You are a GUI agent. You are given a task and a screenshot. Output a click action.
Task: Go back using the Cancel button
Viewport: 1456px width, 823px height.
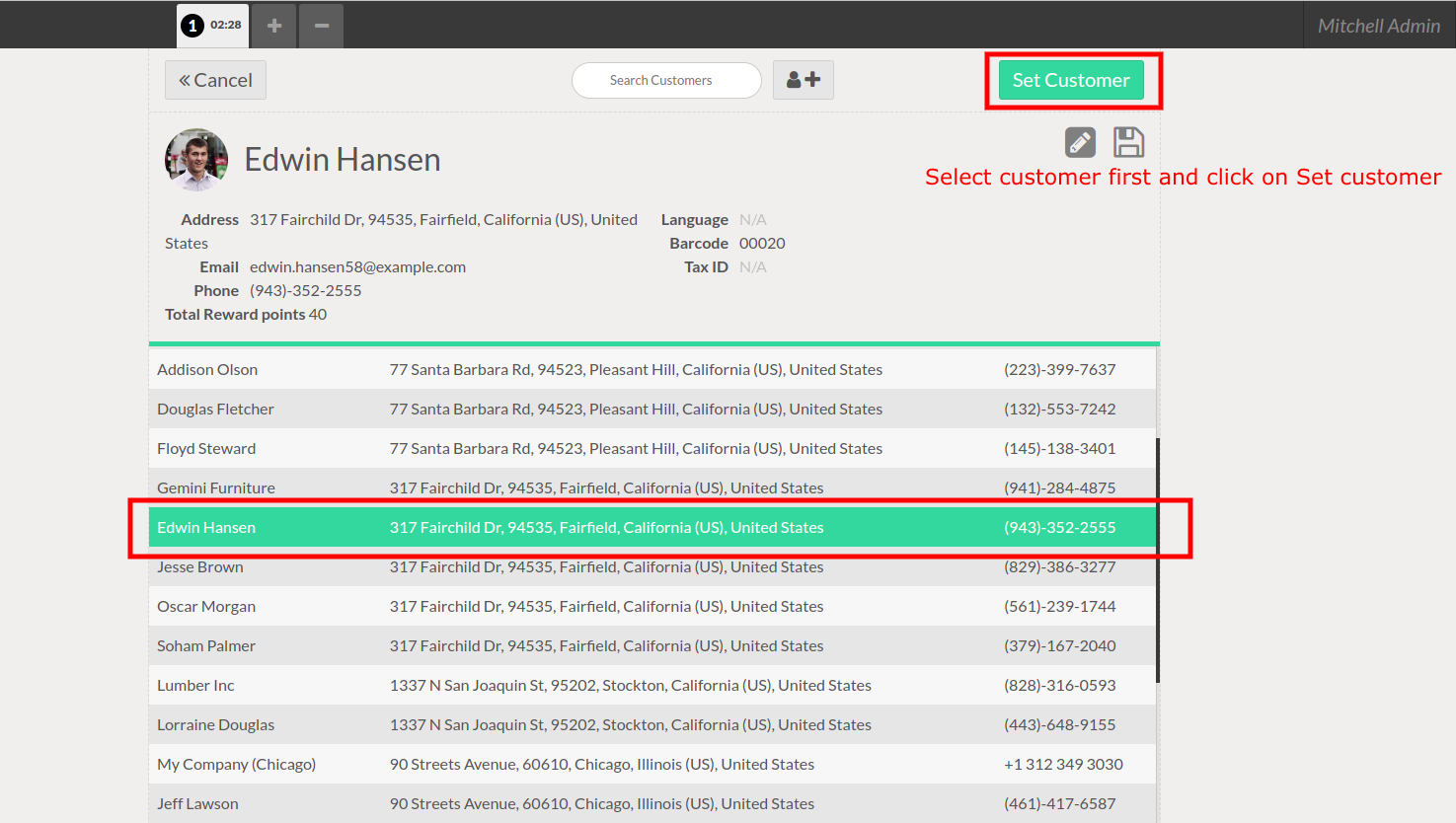coord(215,80)
